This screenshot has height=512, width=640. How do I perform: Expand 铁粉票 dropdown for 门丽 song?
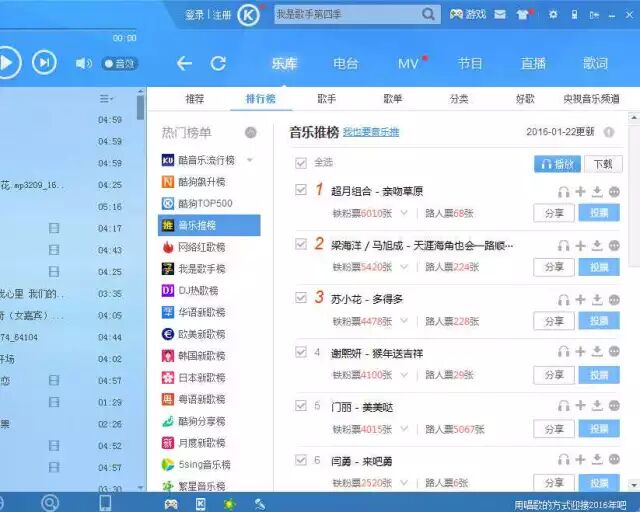point(404,429)
